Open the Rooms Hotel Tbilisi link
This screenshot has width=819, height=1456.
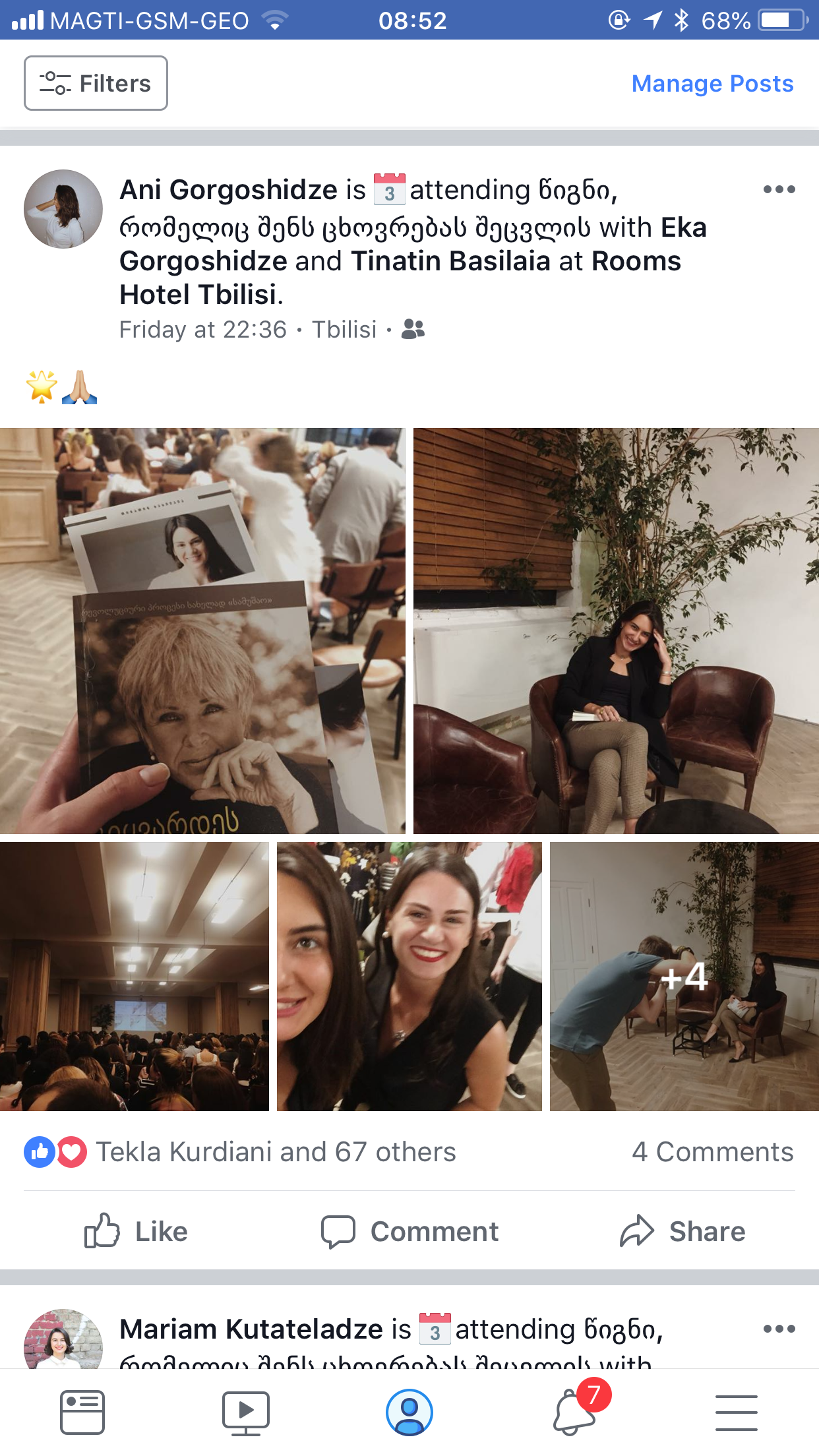coord(400,278)
